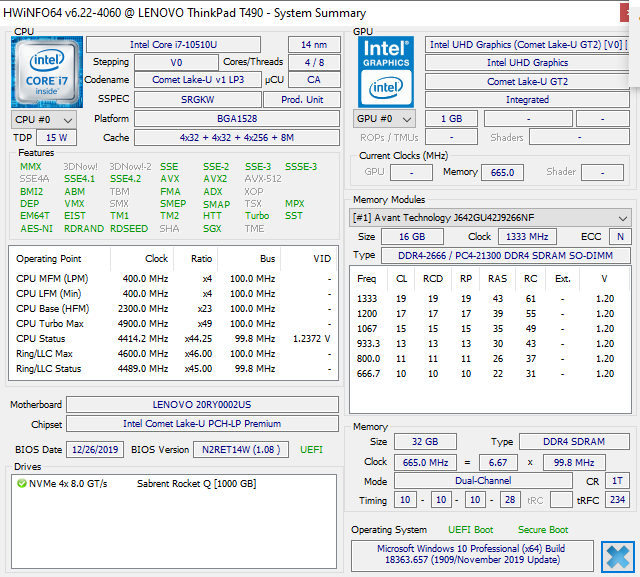The image size is (640, 577).
Task: Click the µCU value CA
Action: (x=314, y=80)
